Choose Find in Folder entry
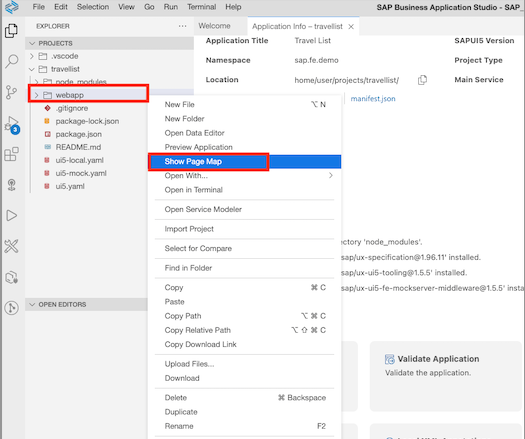Viewport: 525px width, 439px height. (244, 268)
